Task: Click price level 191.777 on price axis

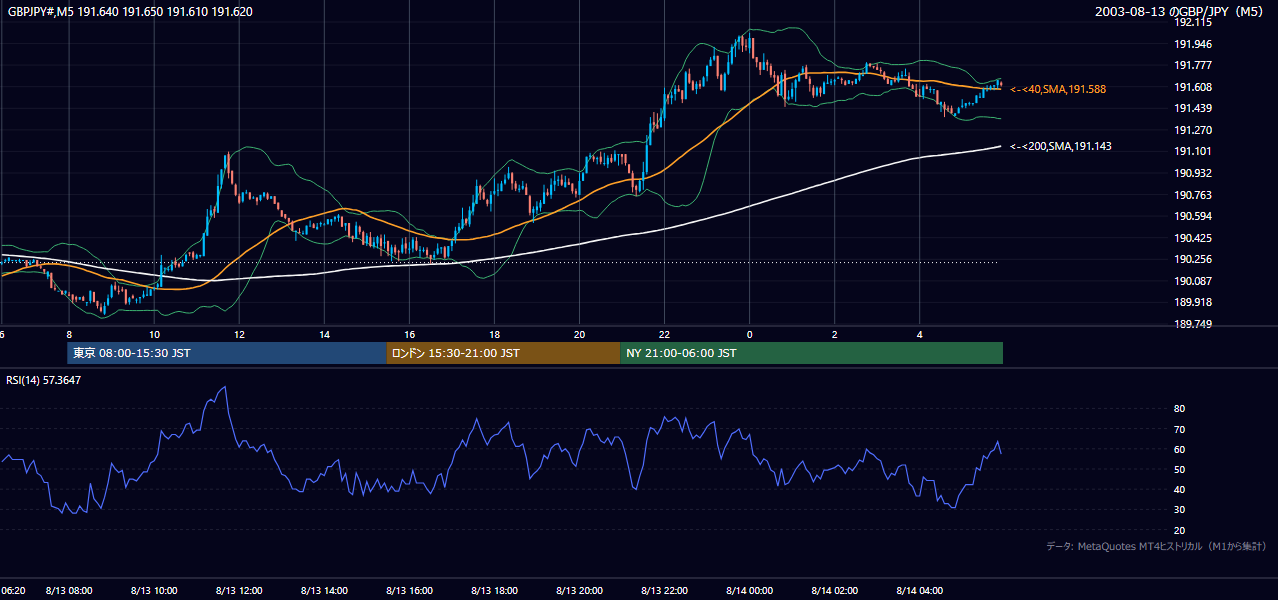Action: coord(1193,65)
